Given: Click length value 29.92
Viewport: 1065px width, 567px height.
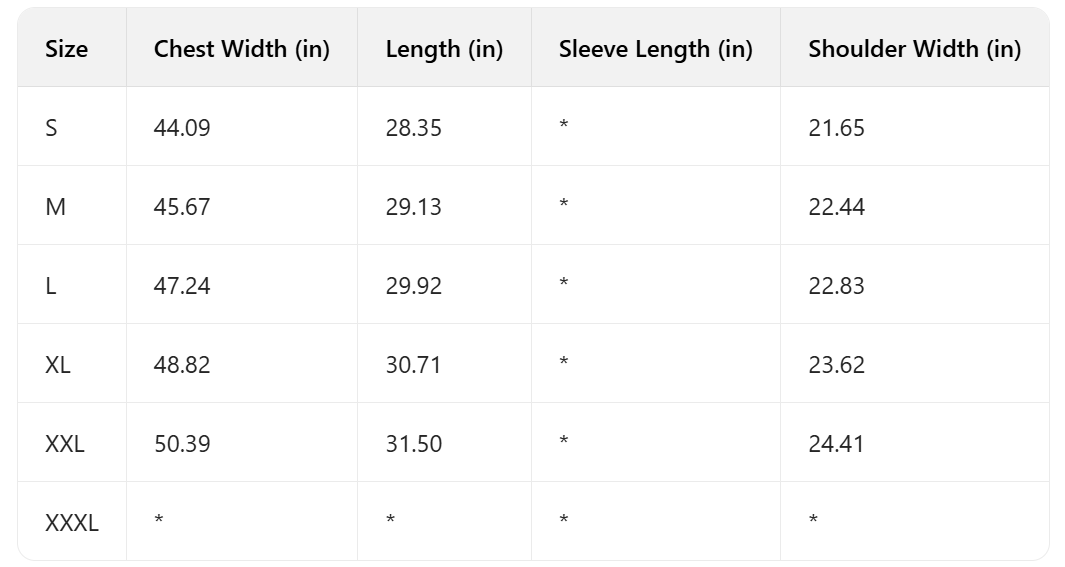Looking at the screenshot, I should click(x=414, y=286).
